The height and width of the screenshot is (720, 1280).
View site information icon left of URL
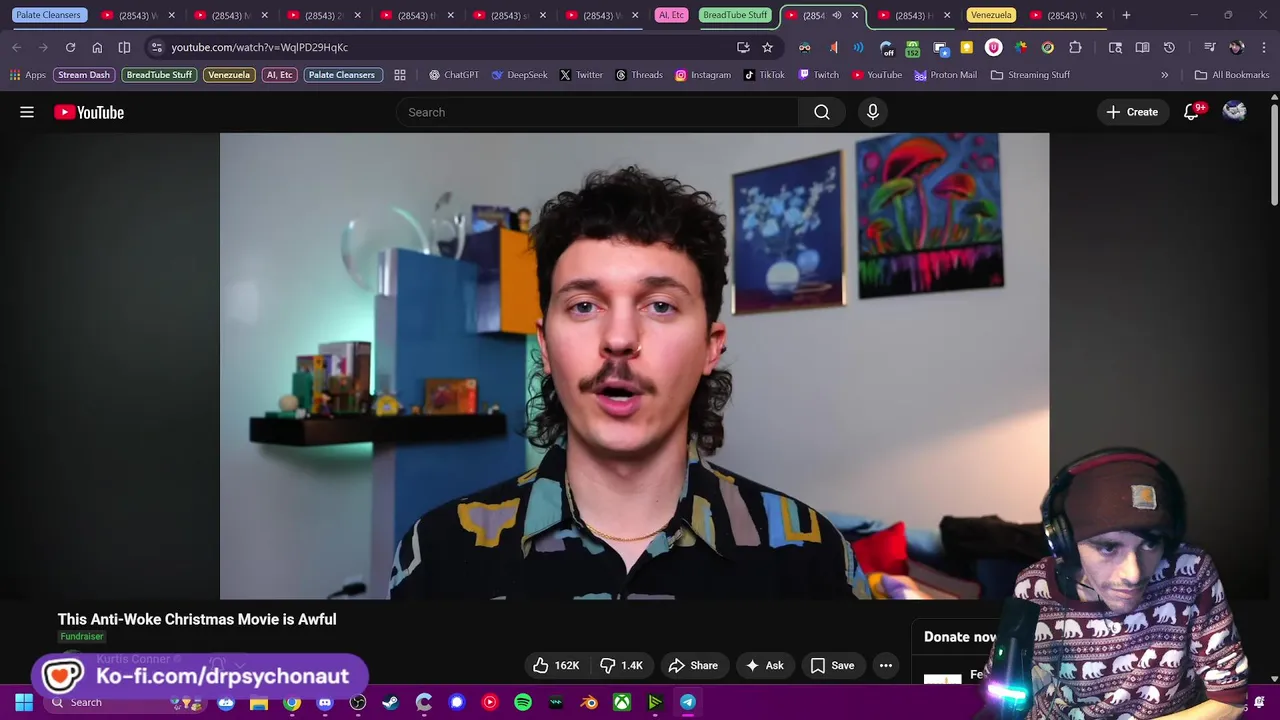[156, 47]
